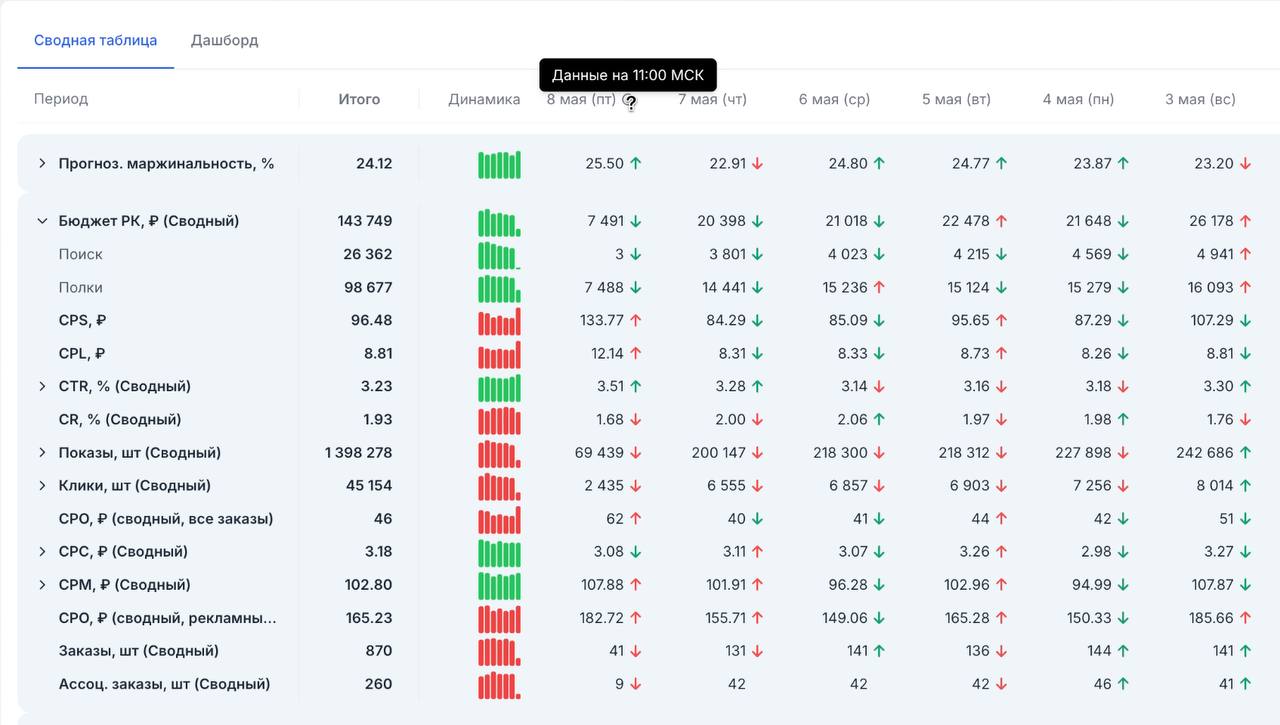Expand the CTR, % (Сводный) row

(x=42, y=386)
